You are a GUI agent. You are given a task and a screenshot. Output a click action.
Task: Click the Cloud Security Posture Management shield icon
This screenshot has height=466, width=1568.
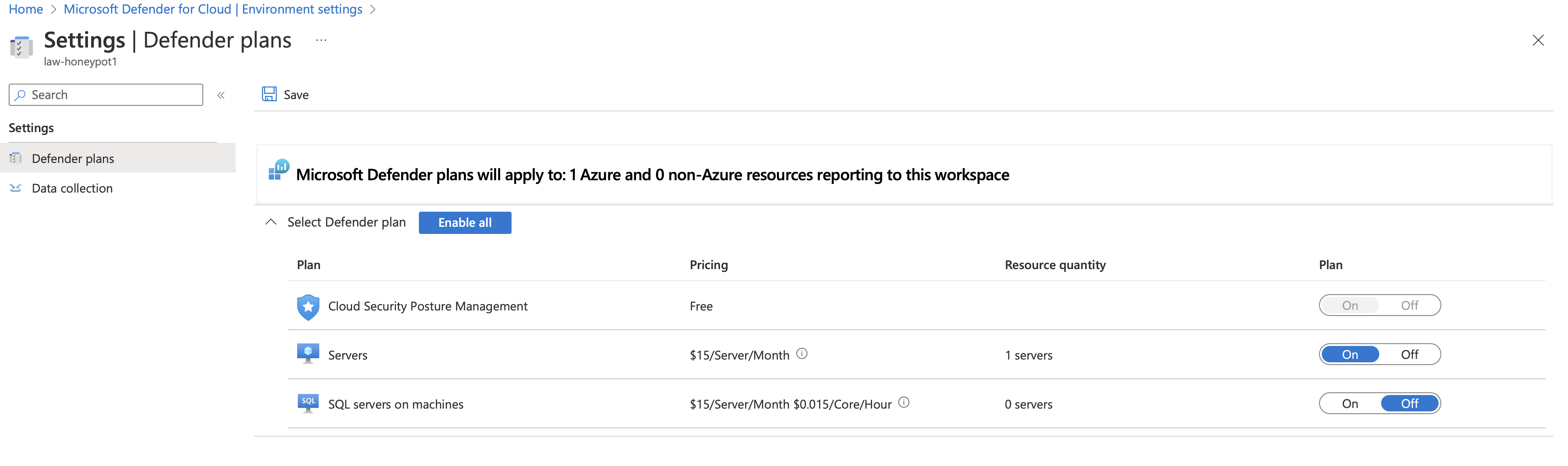coord(308,307)
